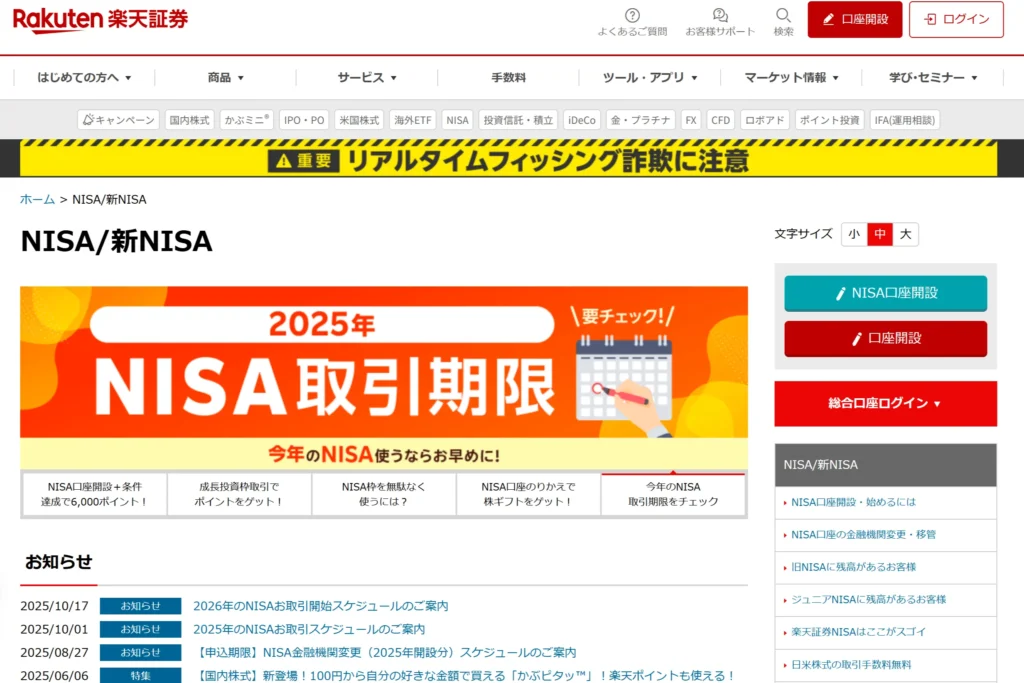This screenshot has height=683, width=1024.
Task: Click the ログイン button in header
Action: tap(956, 19)
